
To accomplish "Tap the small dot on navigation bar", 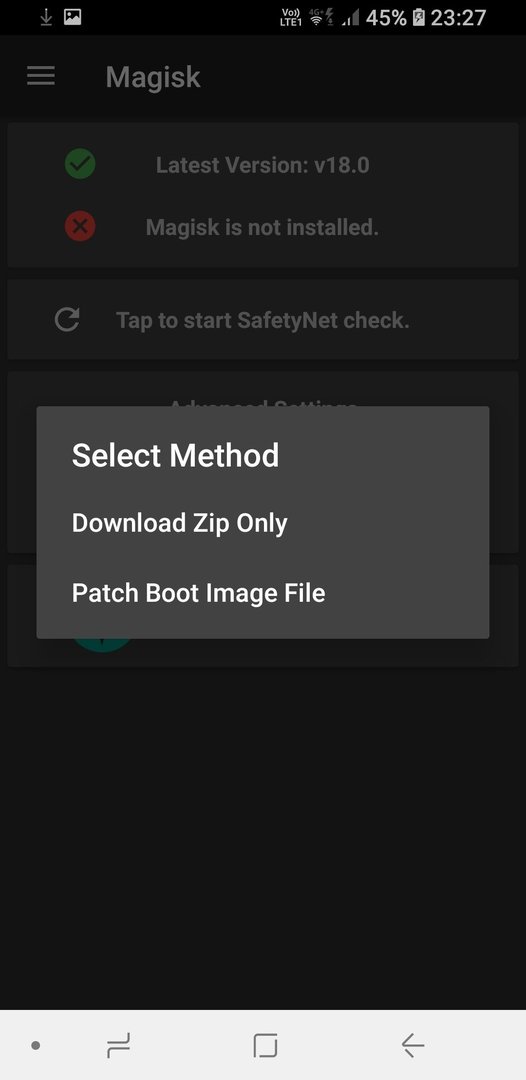I will tap(36, 1046).
